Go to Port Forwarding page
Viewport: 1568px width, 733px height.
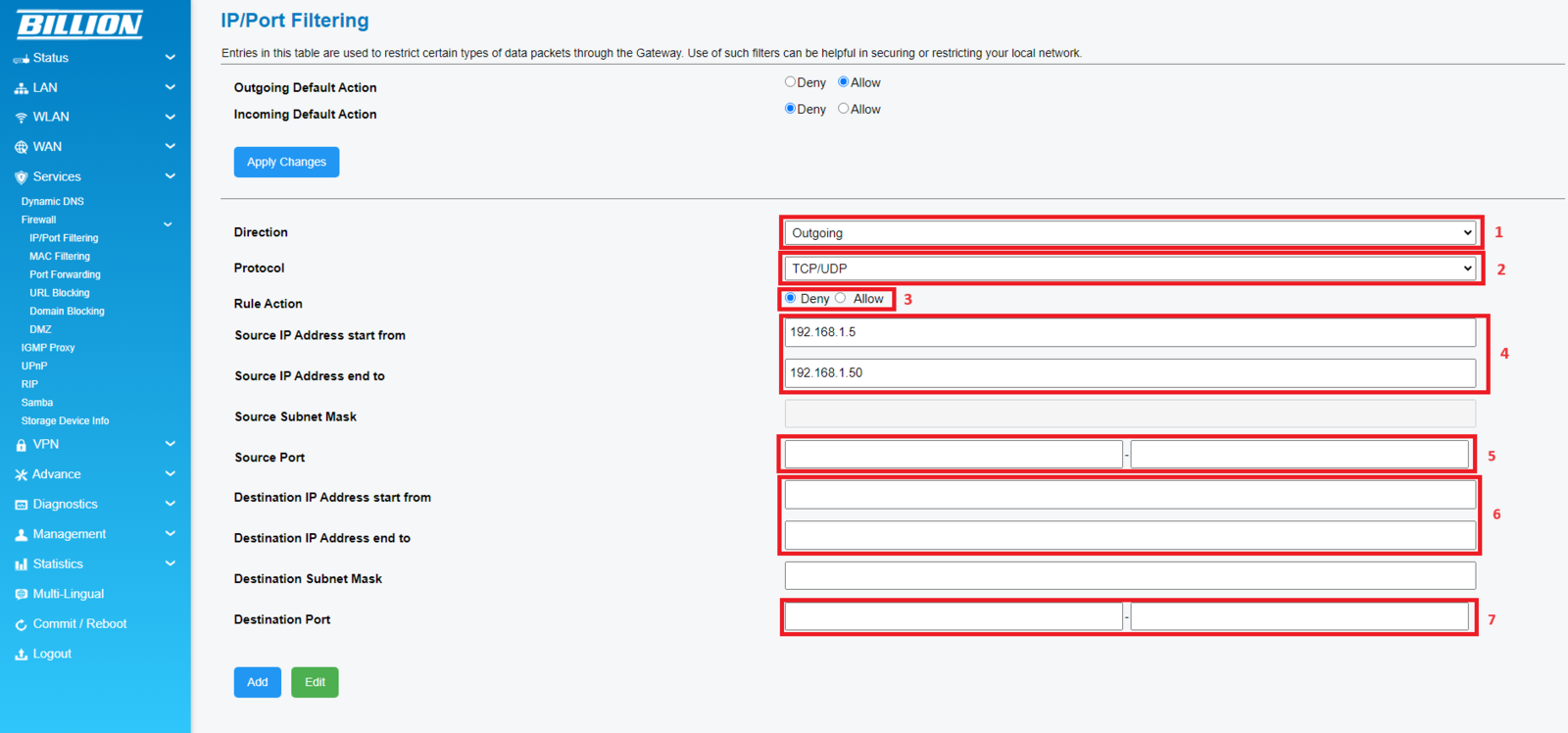65,274
